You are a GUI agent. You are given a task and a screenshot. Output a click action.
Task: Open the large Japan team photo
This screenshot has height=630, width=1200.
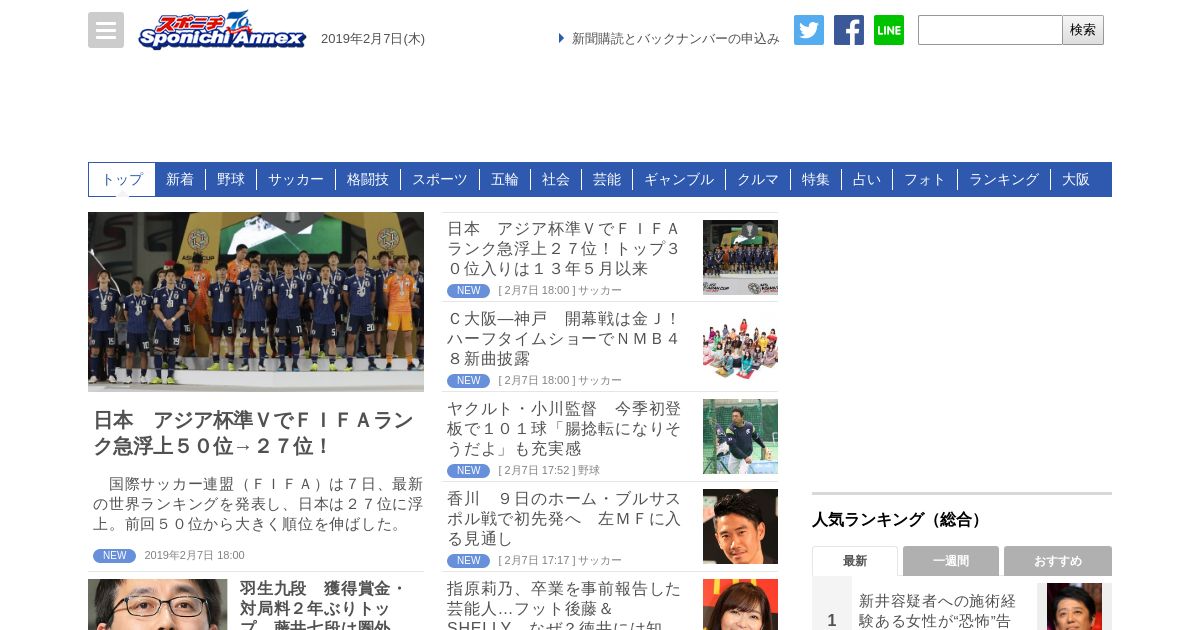[x=256, y=302]
